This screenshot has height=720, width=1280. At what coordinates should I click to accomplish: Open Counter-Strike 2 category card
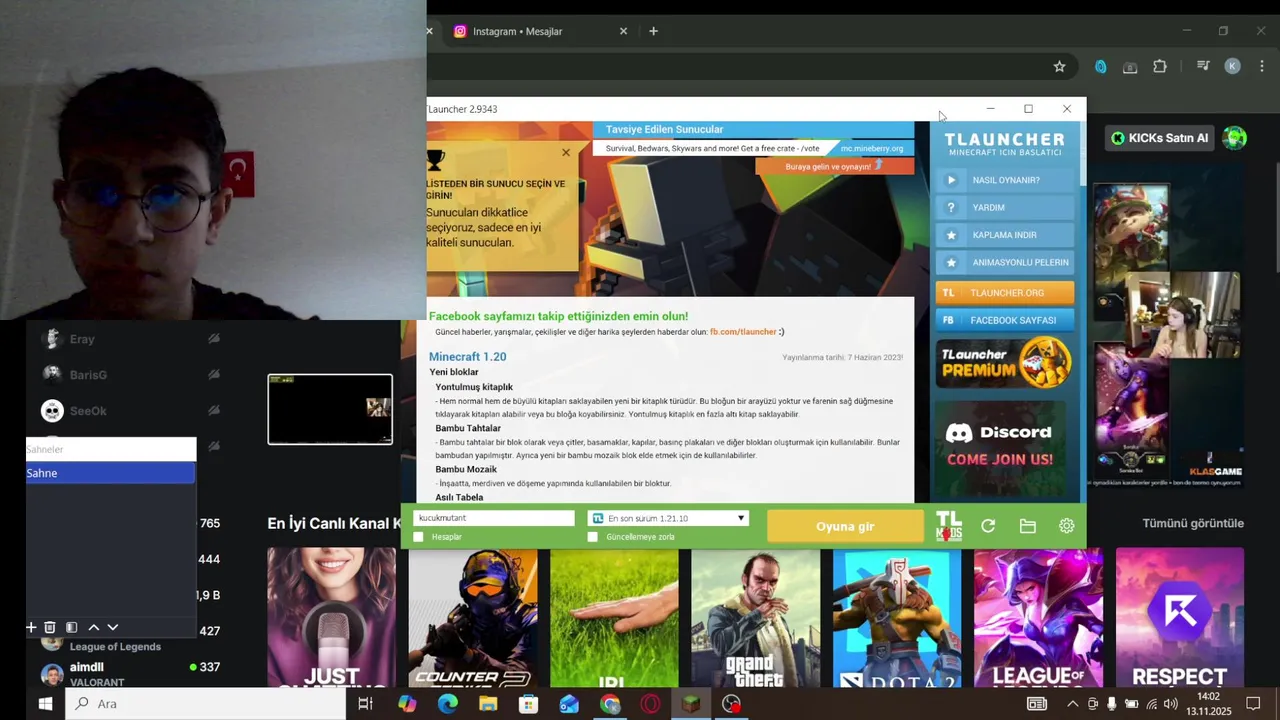472,617
